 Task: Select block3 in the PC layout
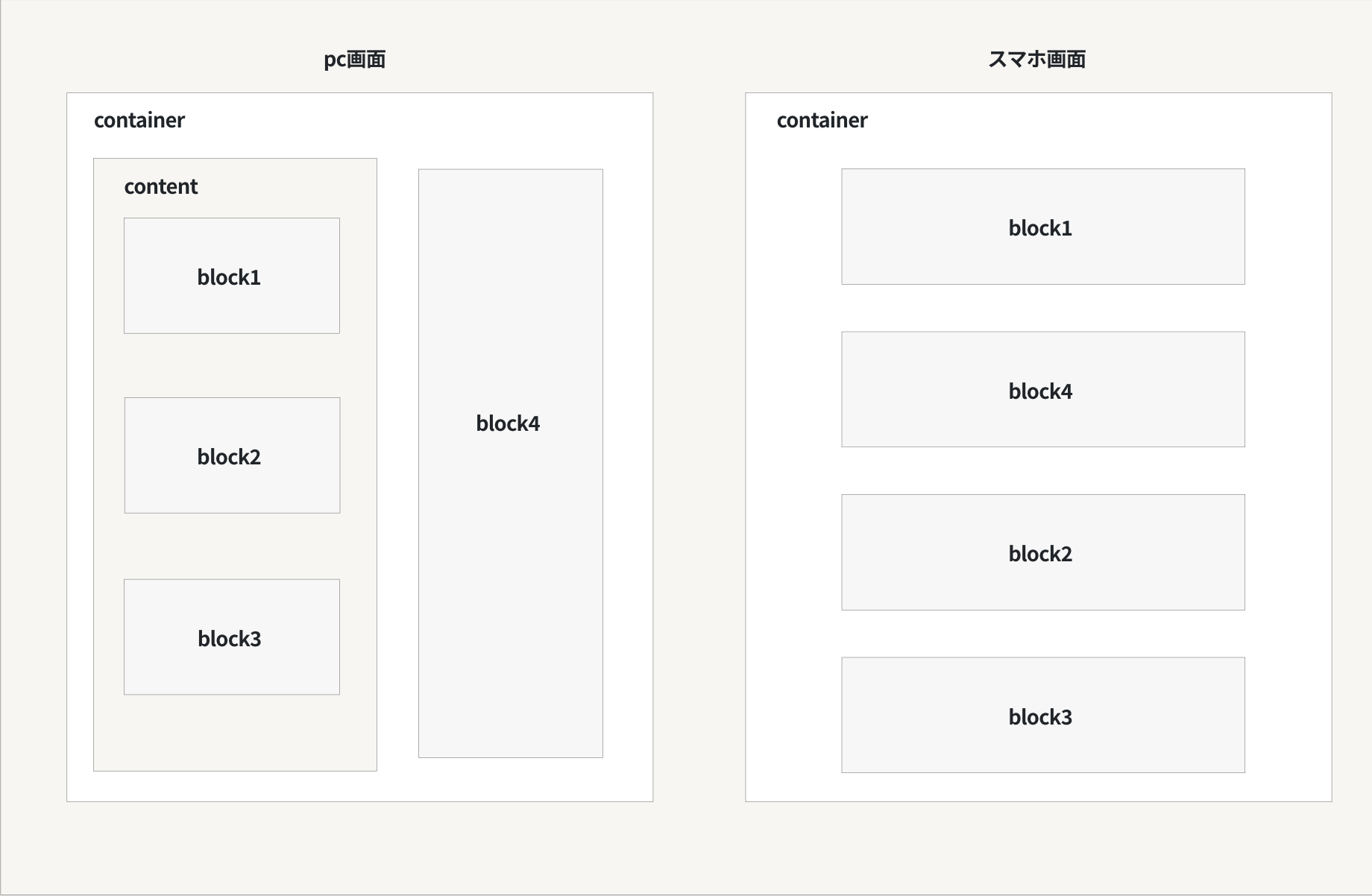pyautogui.click(x=231, y=637)
